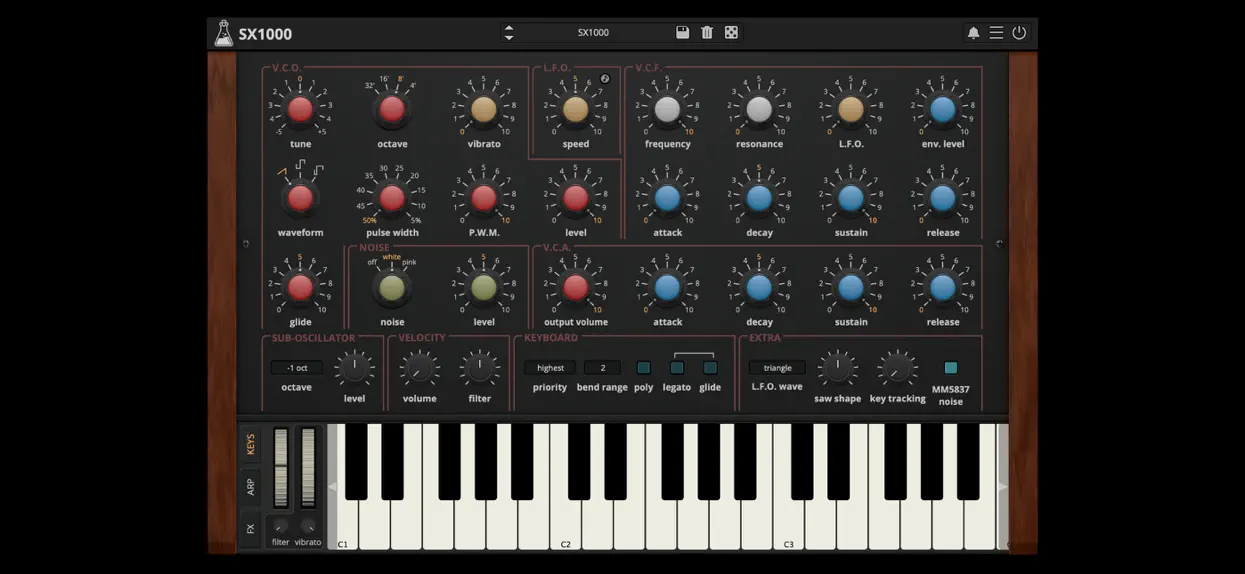Viewport: 1245px width, 574px height.
Task: Switch to the ARP tab
Action: 251,487
